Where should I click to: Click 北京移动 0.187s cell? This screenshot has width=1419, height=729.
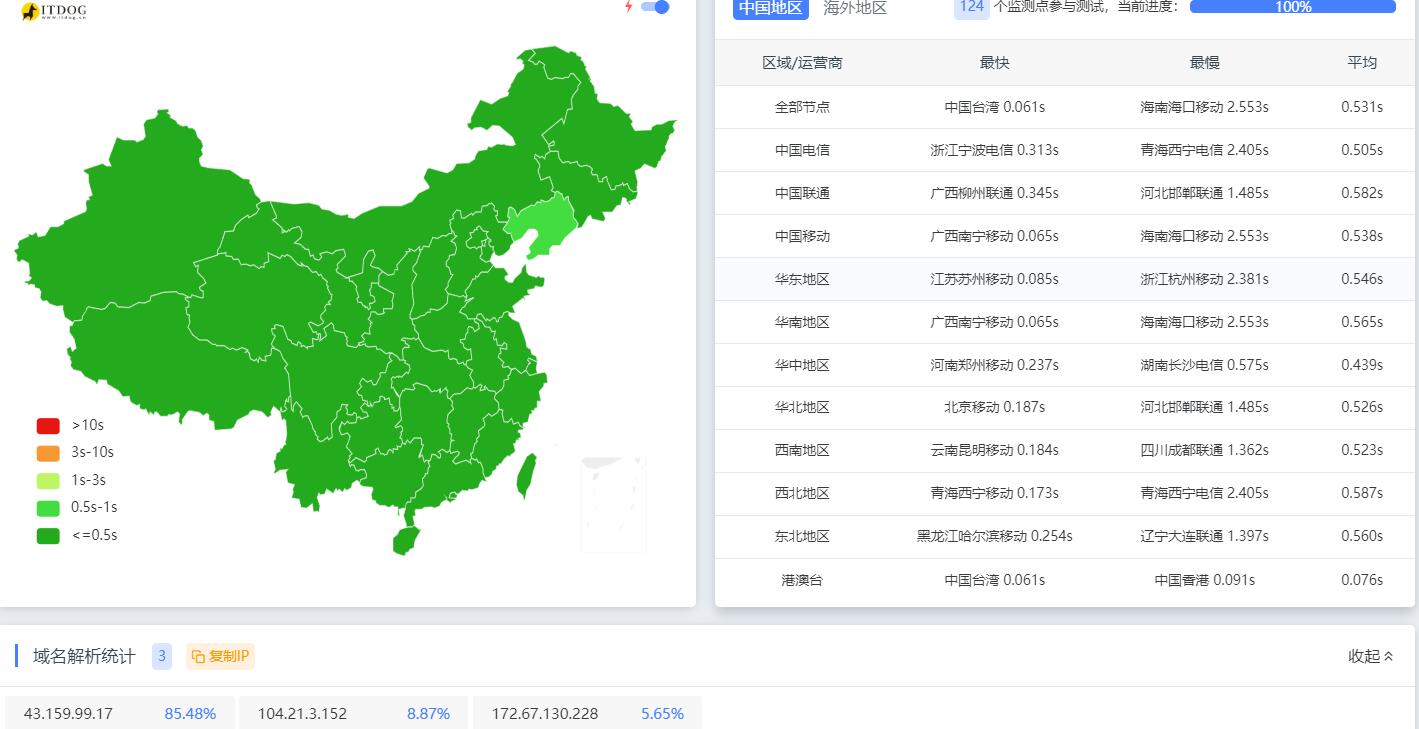pyautogui.click(x=994, y=407)
